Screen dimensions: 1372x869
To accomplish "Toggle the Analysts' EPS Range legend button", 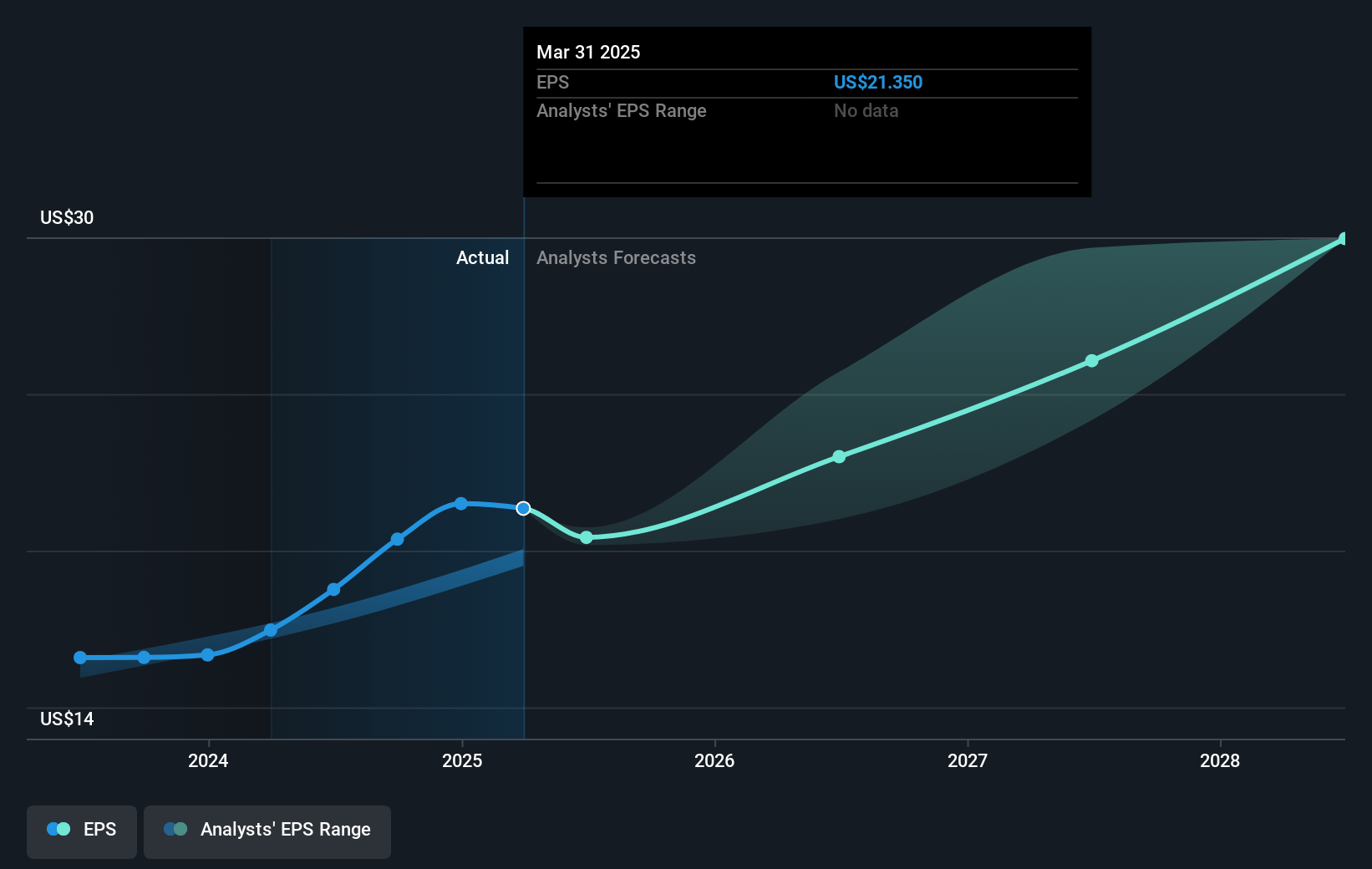I will (267, 831).
